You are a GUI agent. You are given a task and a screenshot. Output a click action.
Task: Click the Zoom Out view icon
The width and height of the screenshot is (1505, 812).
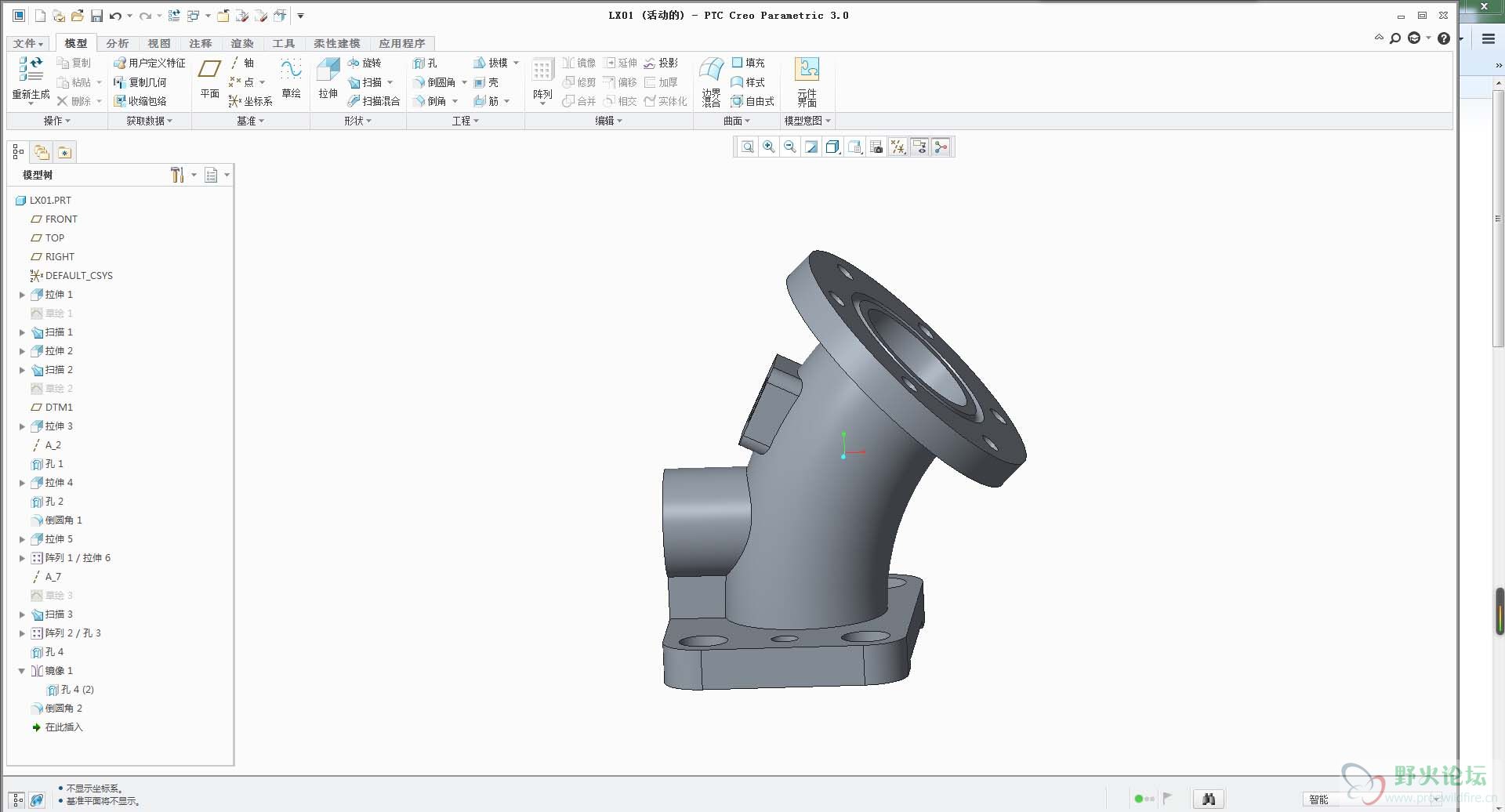click(x=790, y=147)
